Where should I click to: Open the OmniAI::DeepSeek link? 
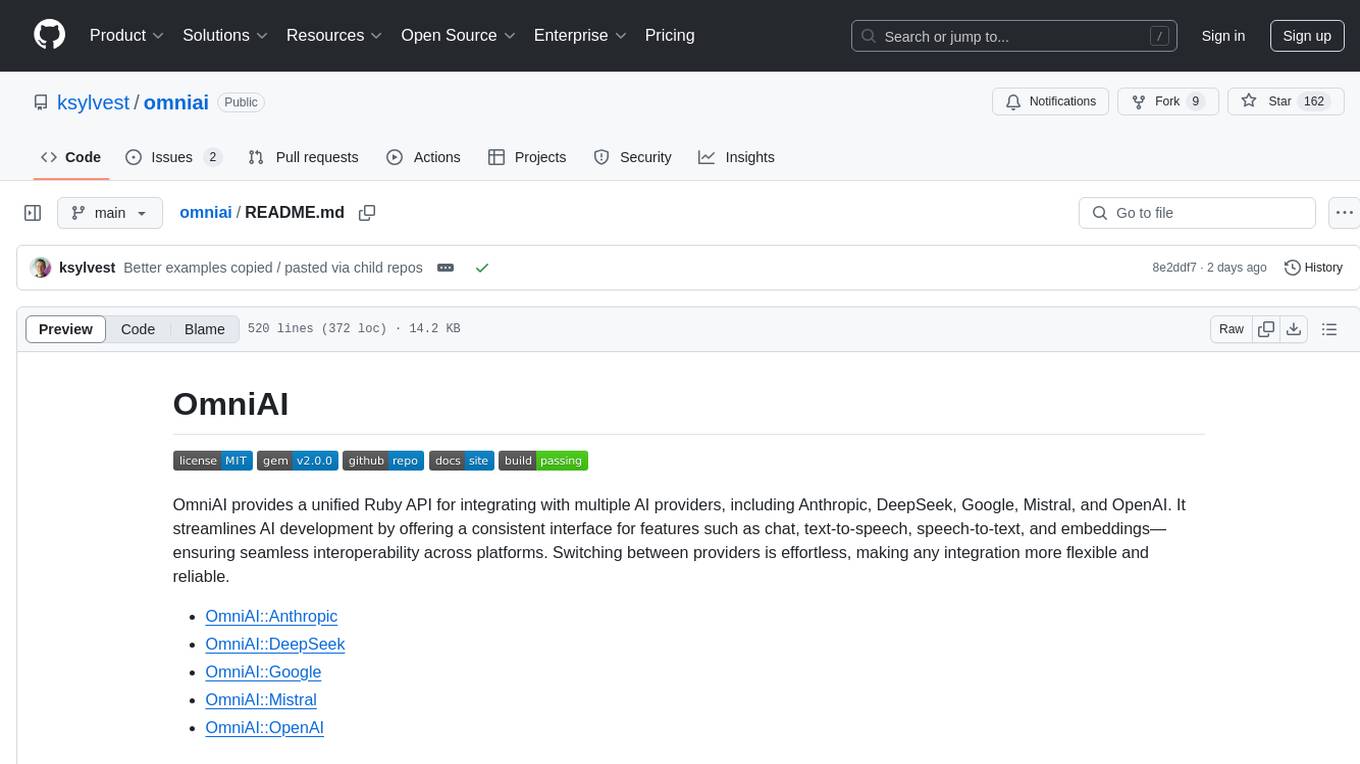click(x=275, y=644)
